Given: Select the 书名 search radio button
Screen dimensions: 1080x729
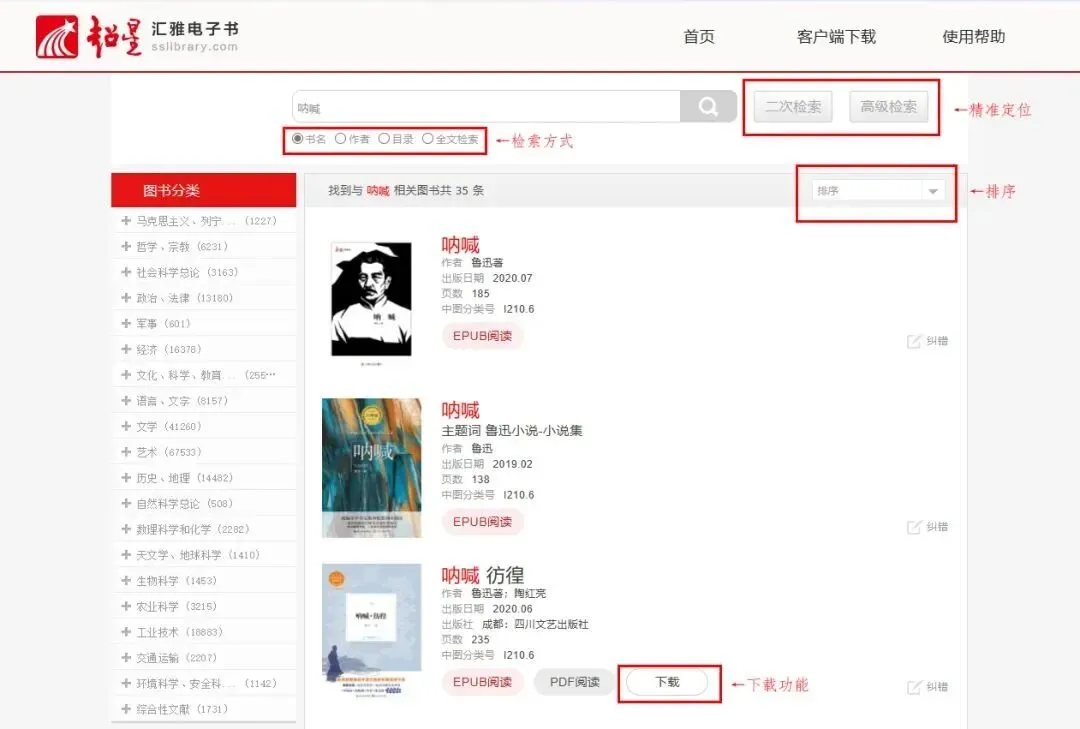Looking at the screenshot, I should (298, 138).
